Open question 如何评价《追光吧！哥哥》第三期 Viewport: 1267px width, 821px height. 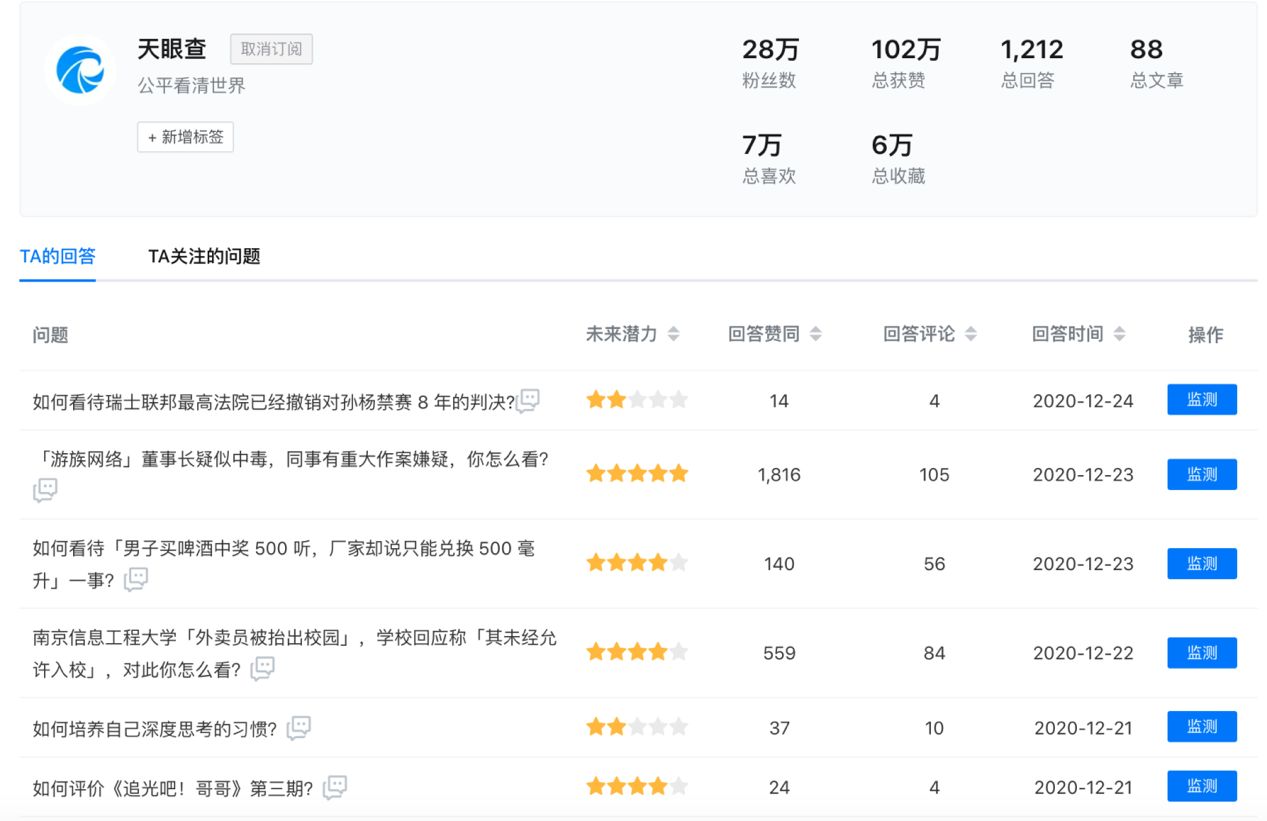point(173,788)
